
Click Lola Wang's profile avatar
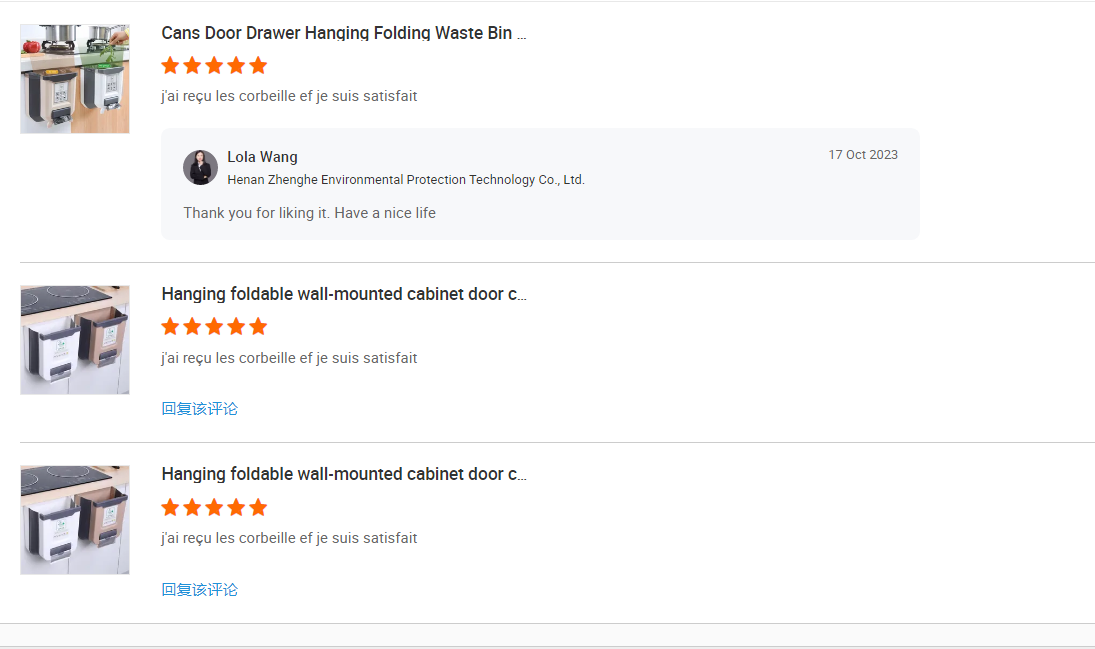coord(200,167)
